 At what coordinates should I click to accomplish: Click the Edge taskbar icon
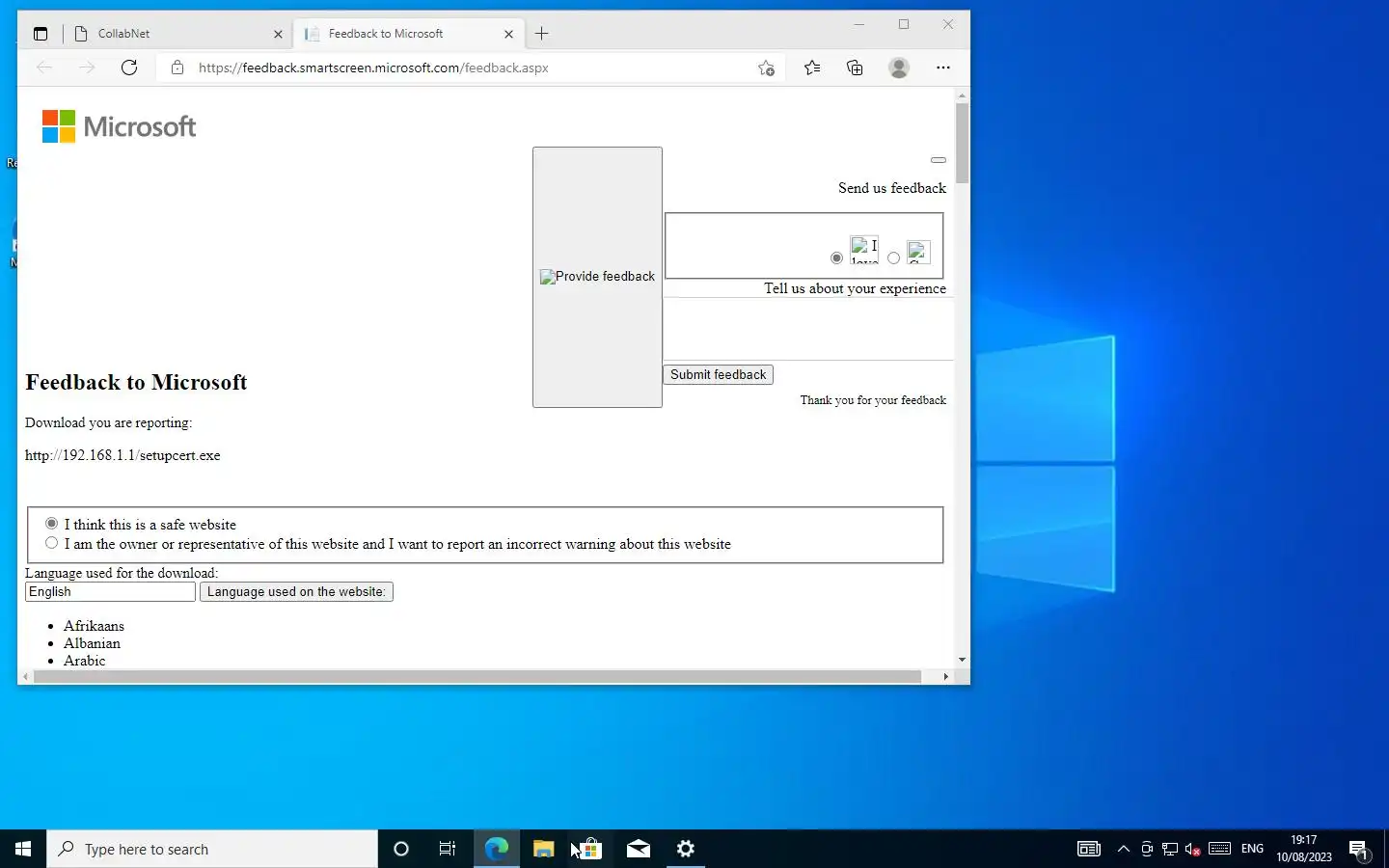496,849
